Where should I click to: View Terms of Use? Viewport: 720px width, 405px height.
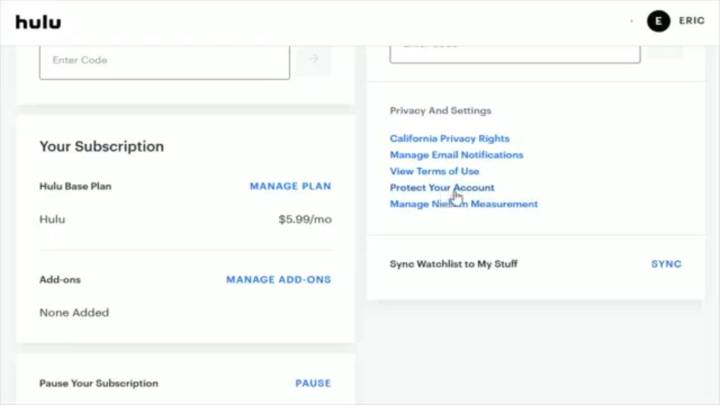[434, 171]
